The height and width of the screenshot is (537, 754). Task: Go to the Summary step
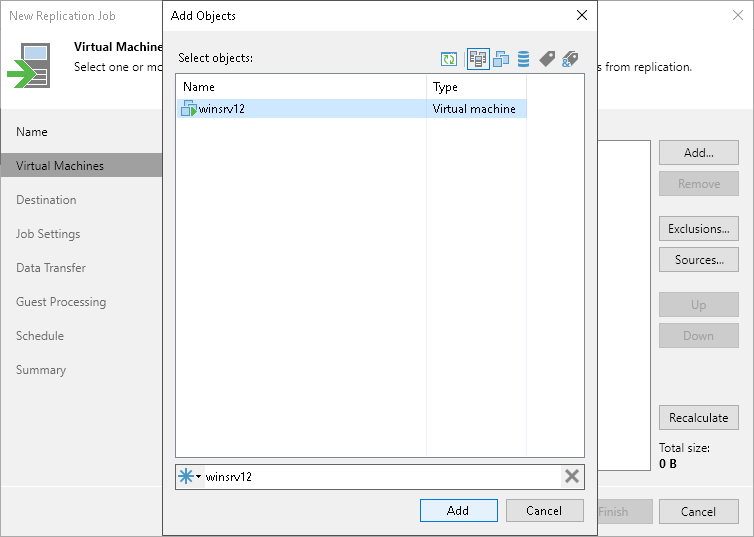coord(41,370)
